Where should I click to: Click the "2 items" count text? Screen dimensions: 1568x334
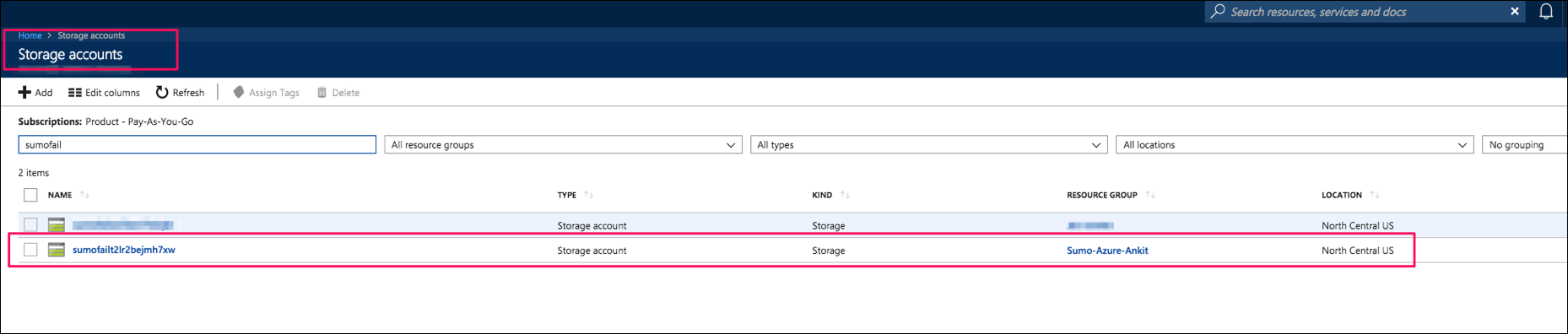pos(34,173)
